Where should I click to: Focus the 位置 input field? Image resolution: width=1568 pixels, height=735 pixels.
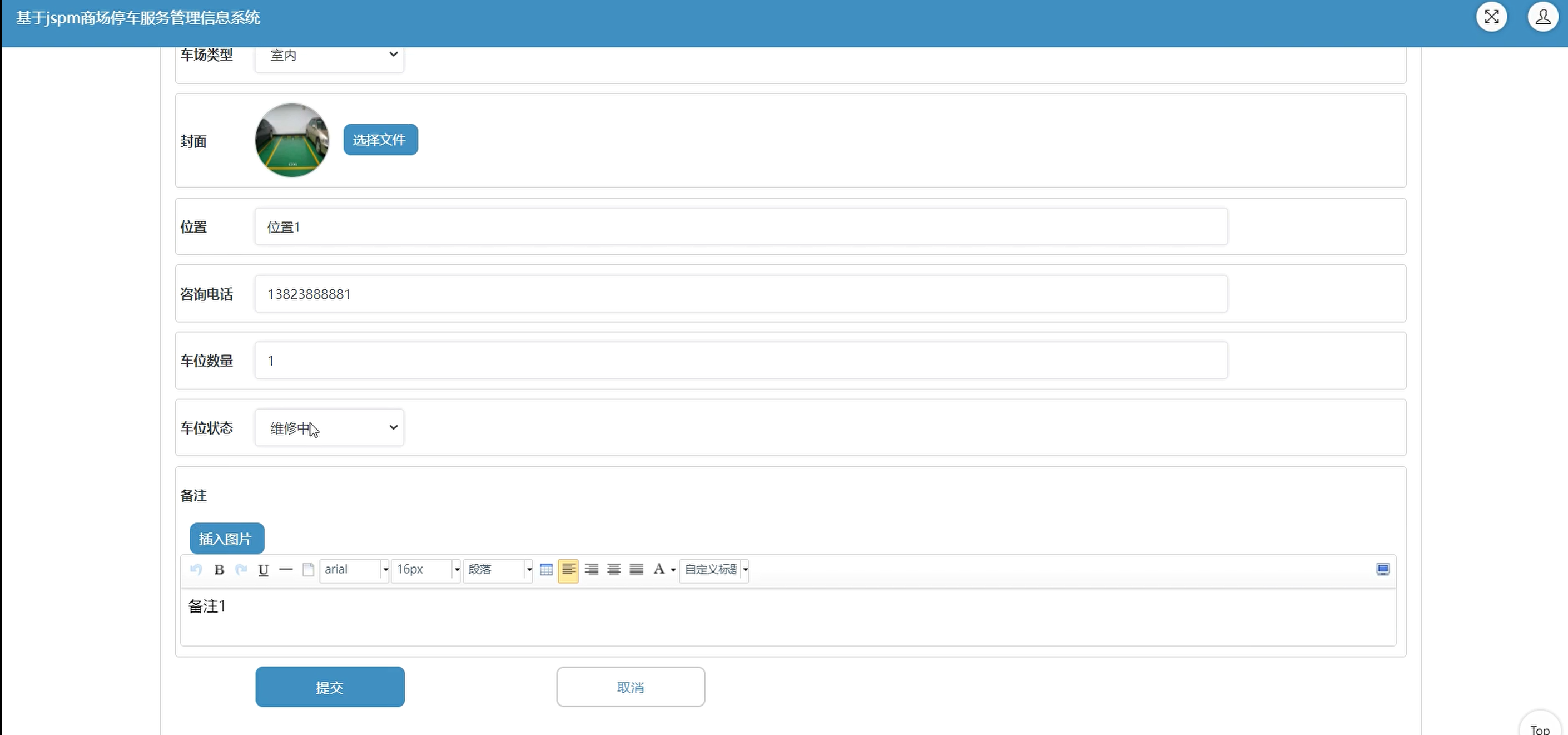coord(741,226)
